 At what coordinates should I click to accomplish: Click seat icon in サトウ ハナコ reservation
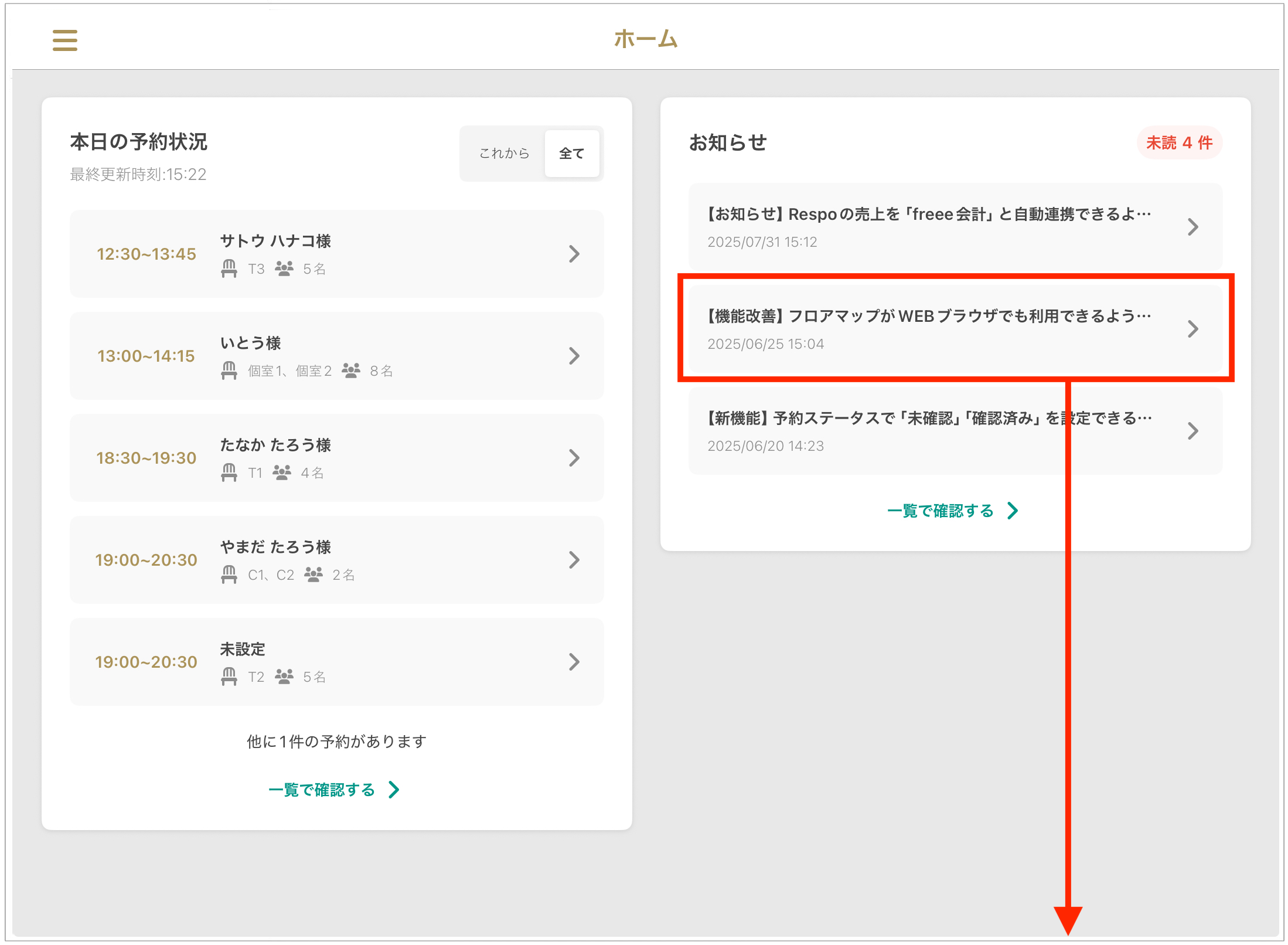coord(229,268)
